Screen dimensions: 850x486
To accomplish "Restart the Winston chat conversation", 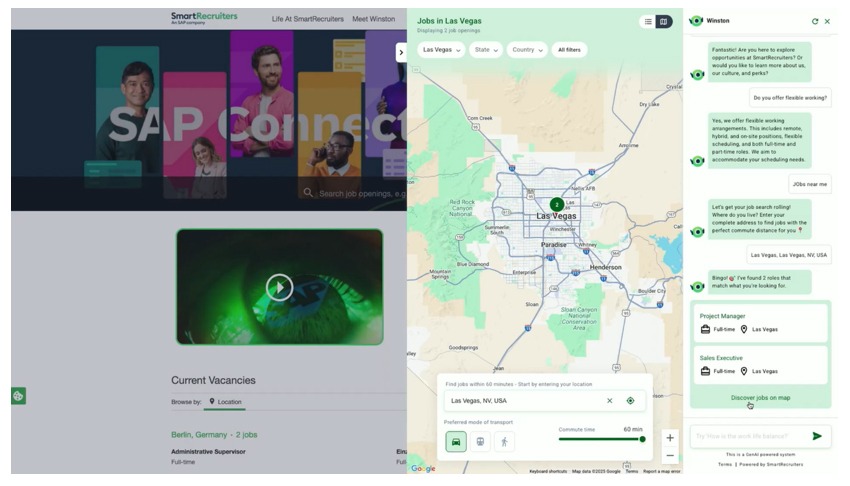I will pyautogui.click(x=815, y=21).
